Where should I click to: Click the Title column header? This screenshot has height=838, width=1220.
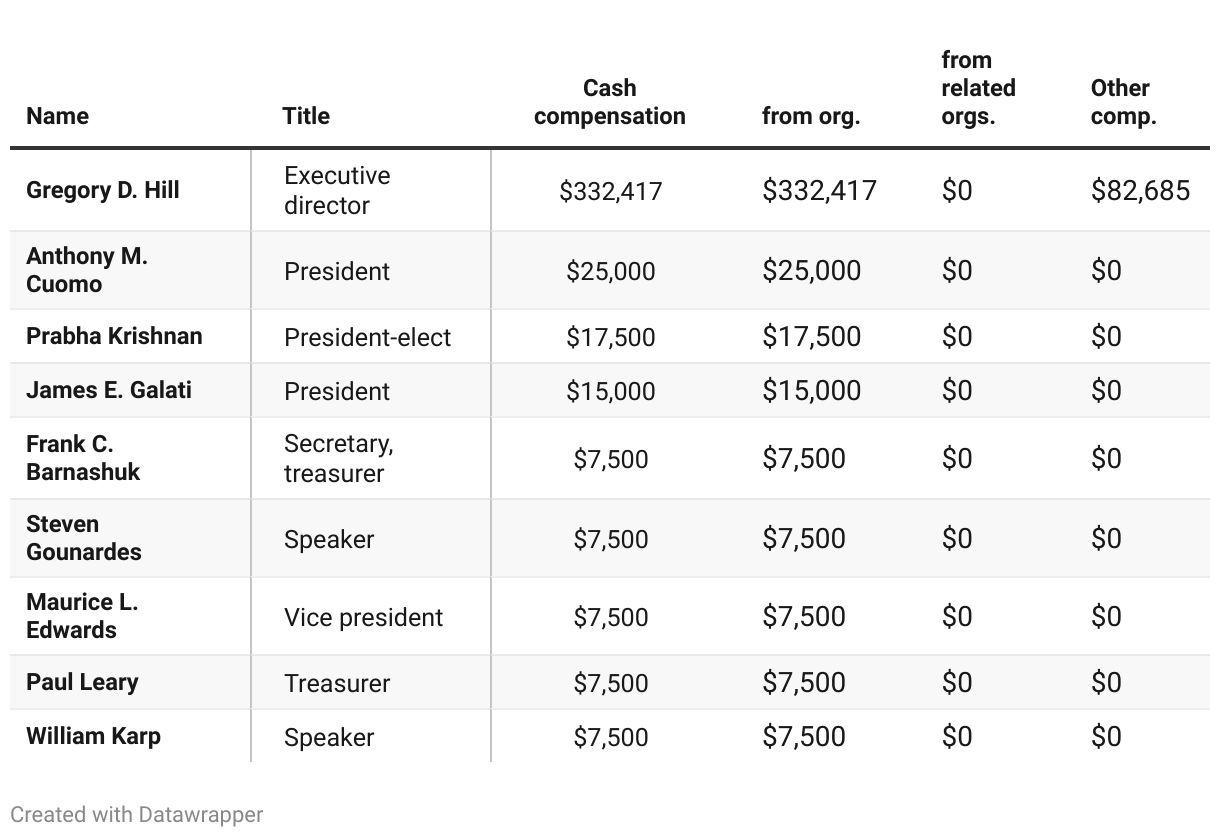click(306, 116)
